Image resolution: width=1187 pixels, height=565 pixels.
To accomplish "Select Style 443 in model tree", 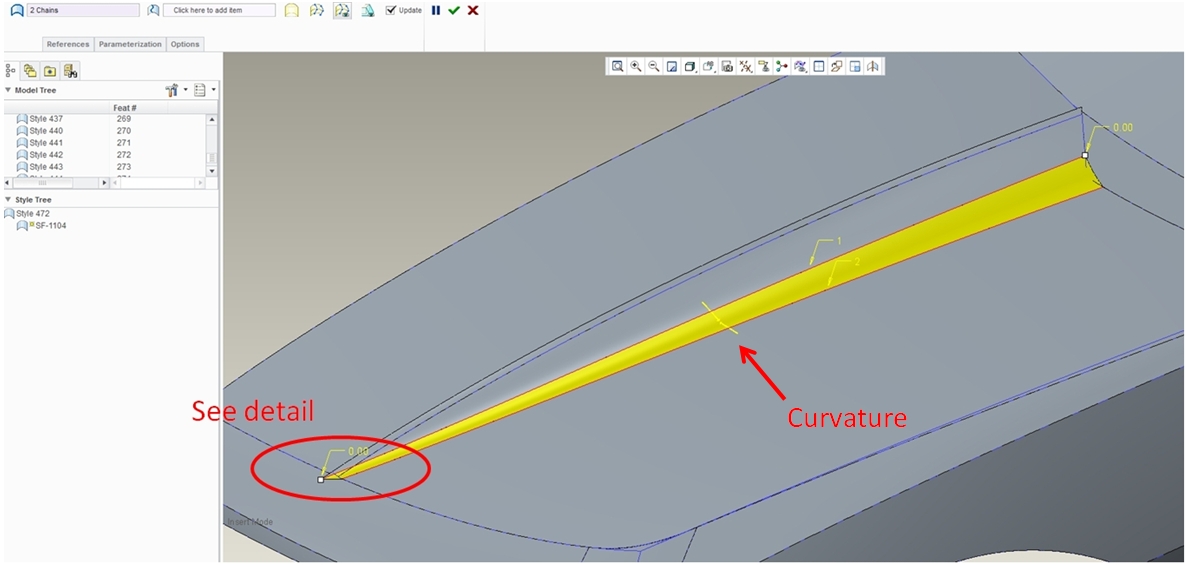I will tap(39, 167).
